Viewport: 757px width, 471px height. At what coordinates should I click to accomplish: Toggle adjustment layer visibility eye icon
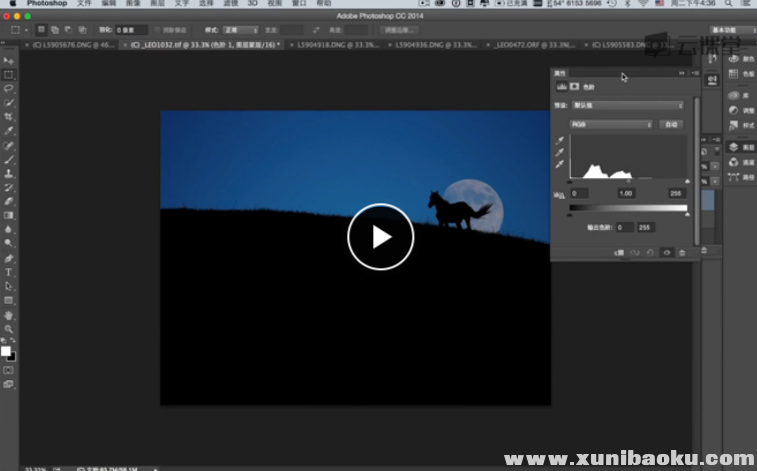pos(666,253)
